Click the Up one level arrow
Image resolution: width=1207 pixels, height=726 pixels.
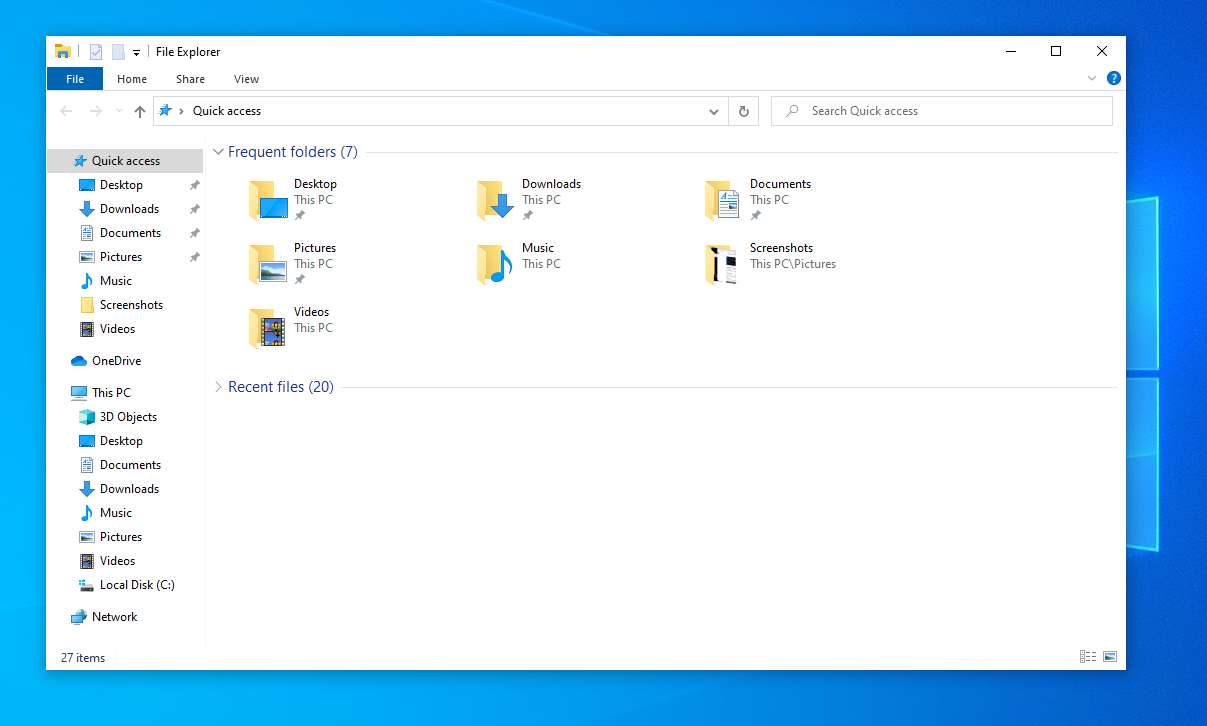[139, 111]
